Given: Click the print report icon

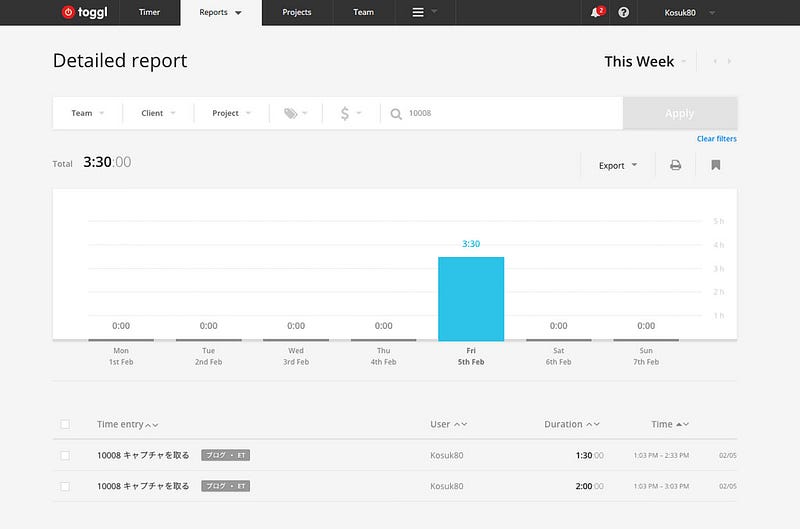Looking at the screenshot, I should 675,165.
